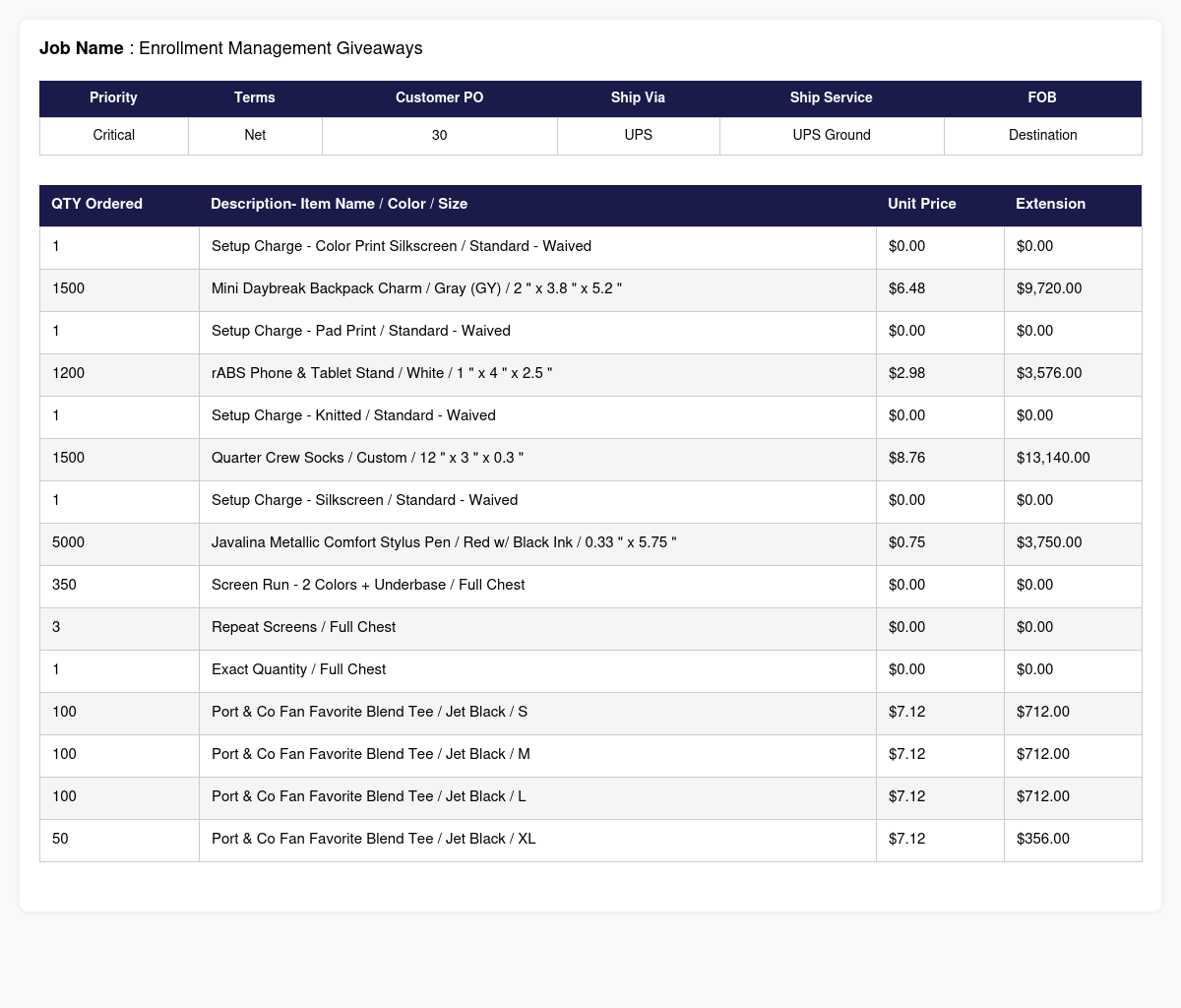Select Repeat Screens / Full Chest description

[x=303, y=628]
